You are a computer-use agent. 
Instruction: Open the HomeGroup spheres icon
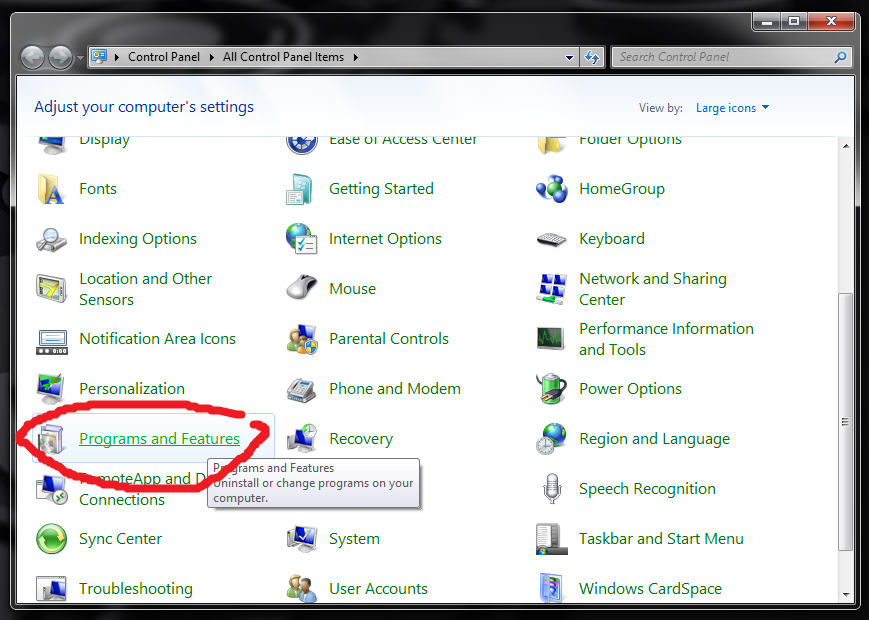point(551,189)
